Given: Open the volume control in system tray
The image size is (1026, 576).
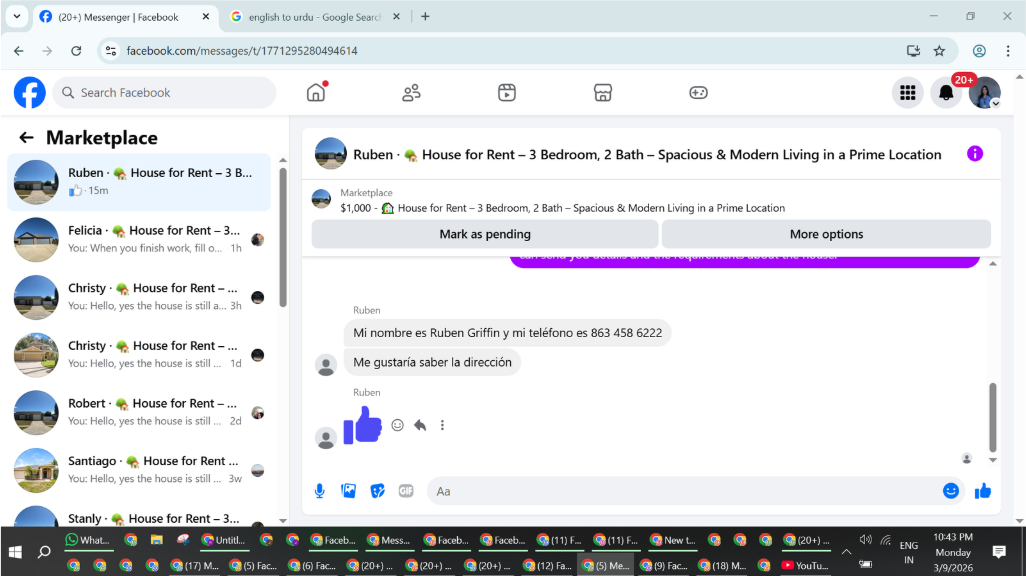Looking at the screenshot, I should click(x=865, y=540).
